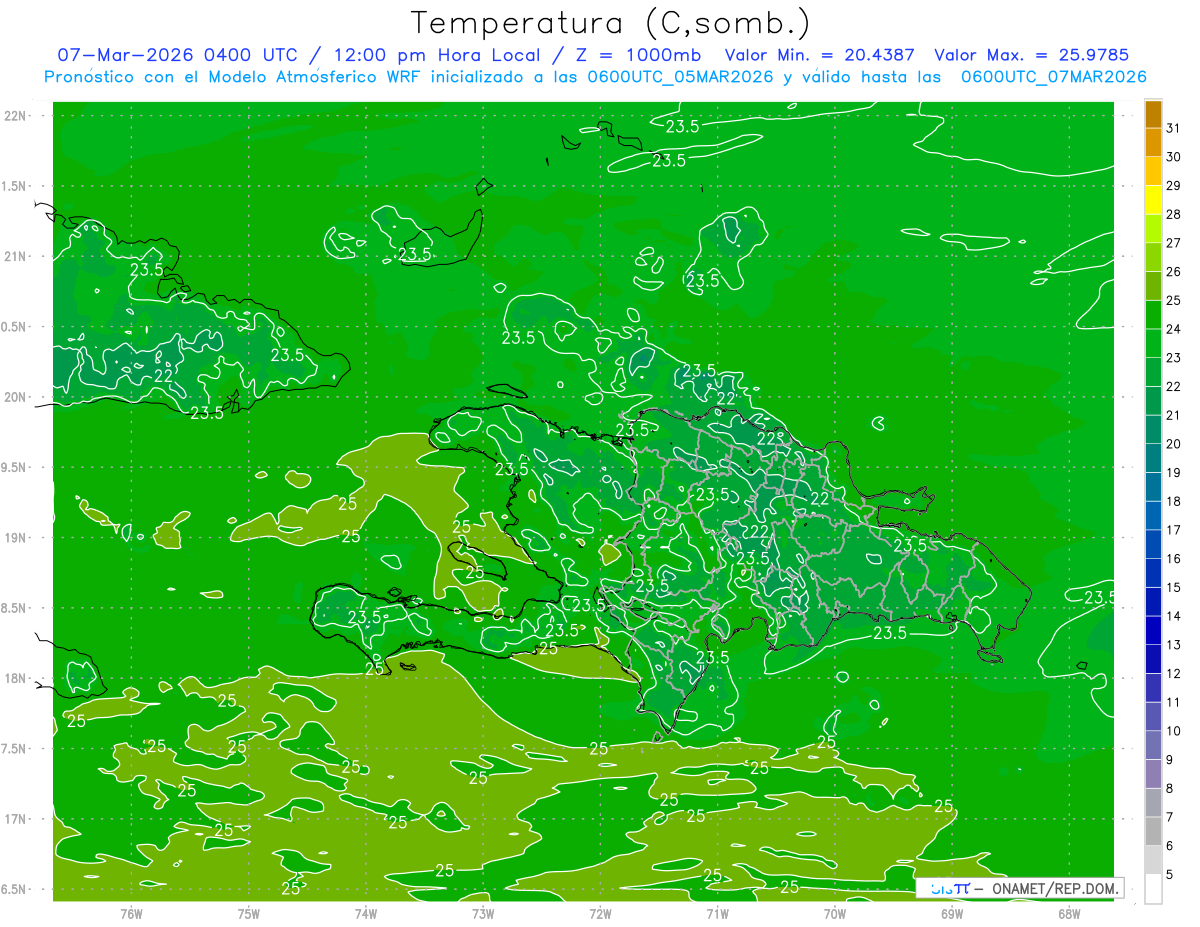Click the '5' color scale label
This screenshot has height=927, width=1200.
click(1170, 875)
